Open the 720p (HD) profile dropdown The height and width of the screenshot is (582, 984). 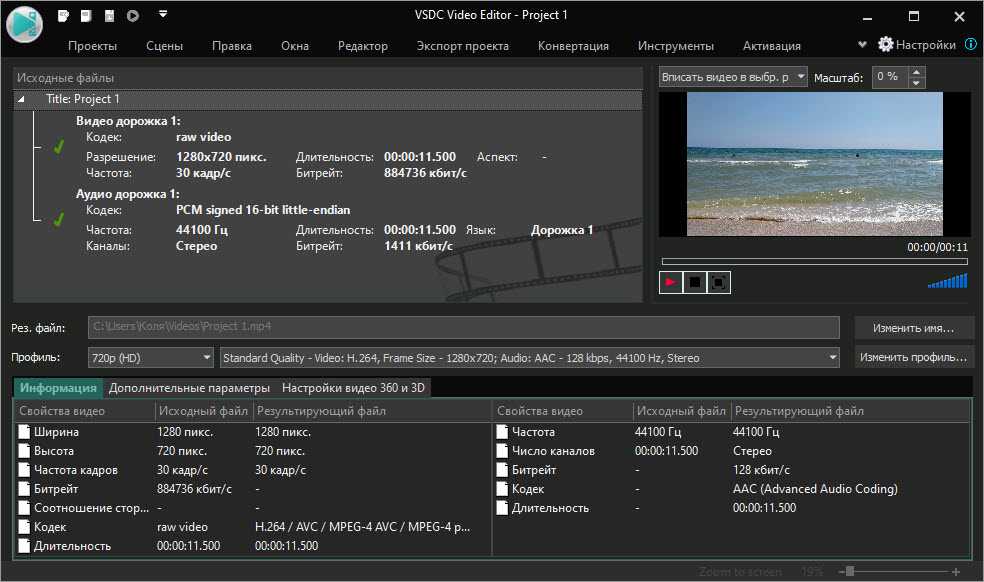click(151, 357)
